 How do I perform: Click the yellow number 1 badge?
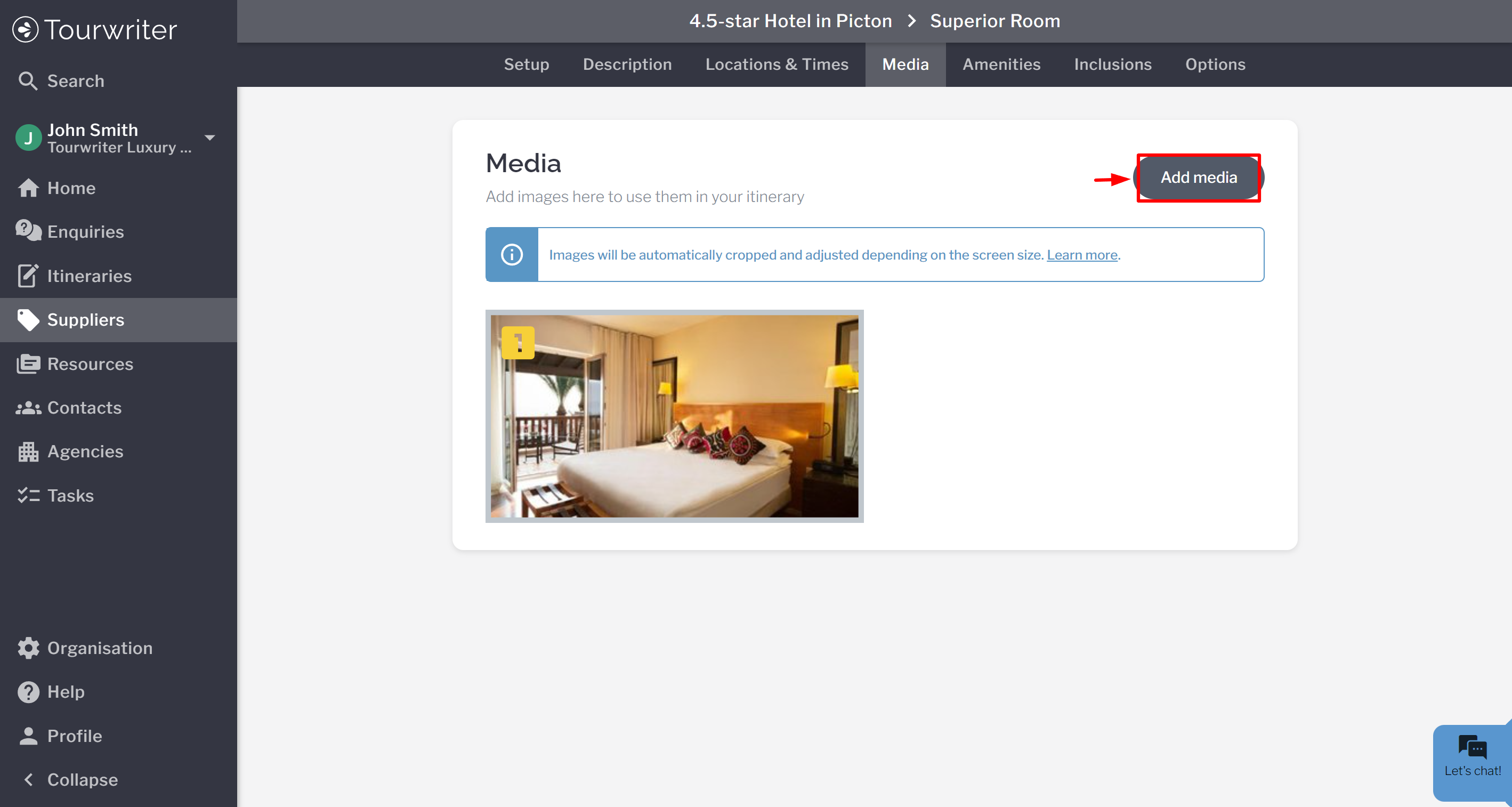coord(518,343)
